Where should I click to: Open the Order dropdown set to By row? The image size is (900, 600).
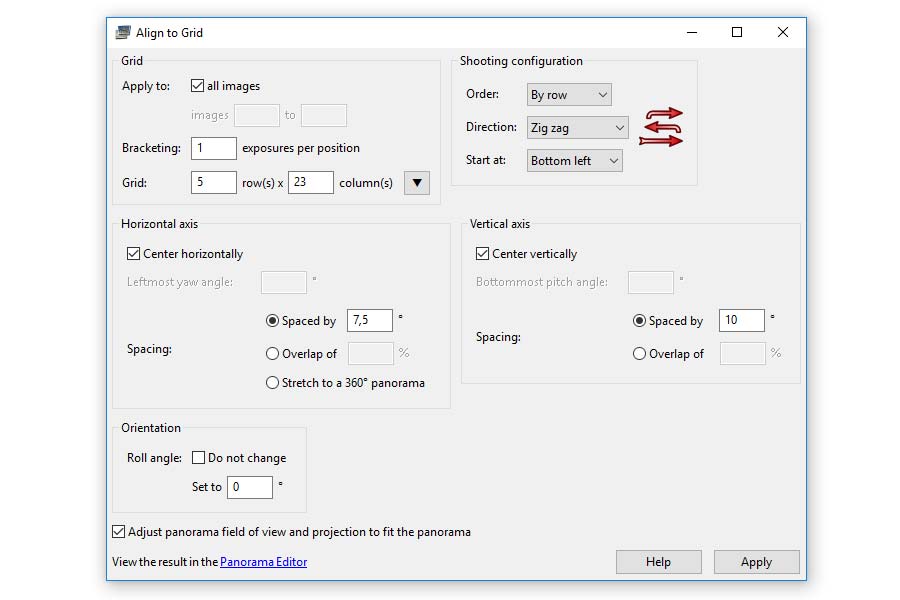coord(569,95)
